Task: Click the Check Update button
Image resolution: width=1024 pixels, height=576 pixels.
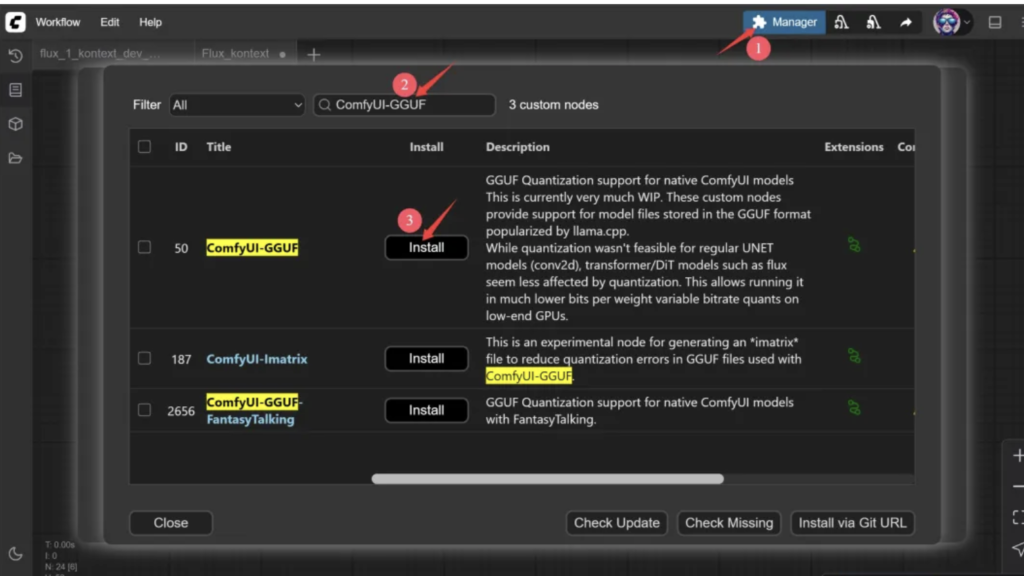Action: coord(616,522)
